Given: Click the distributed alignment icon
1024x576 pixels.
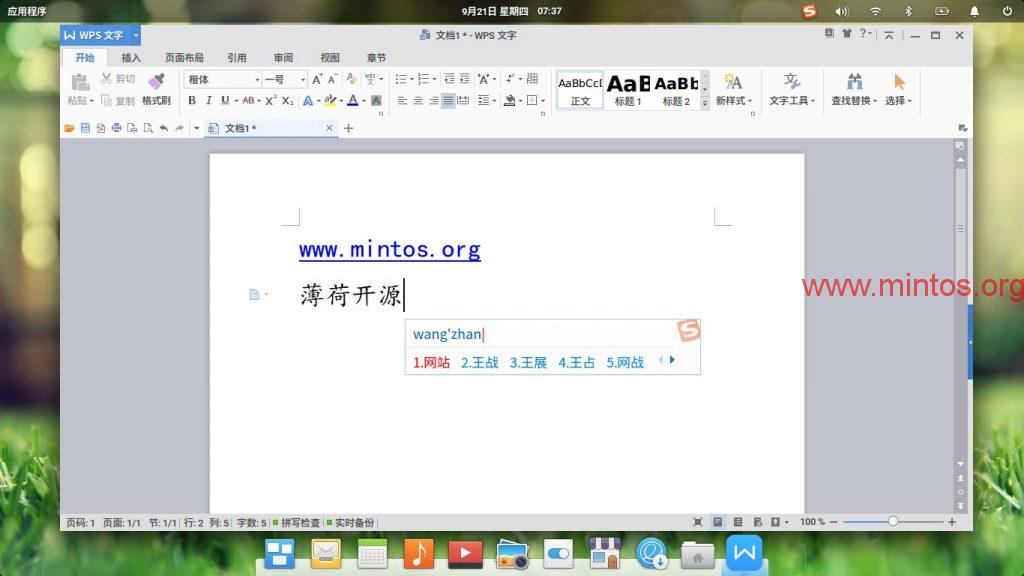Looking at the screenshot, I should (463, 100).
